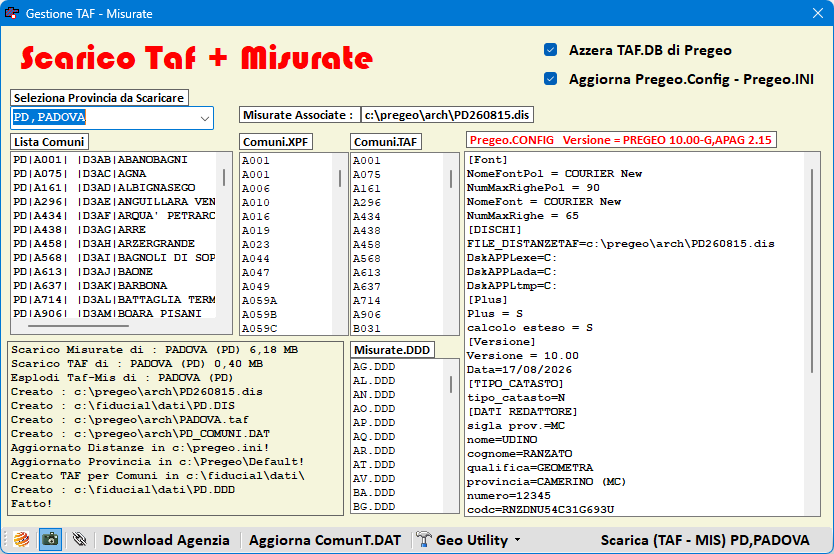
Task: Click Scarica (TAF - MIS) PD,PADOVA button
Action: [x=705, y=540]
